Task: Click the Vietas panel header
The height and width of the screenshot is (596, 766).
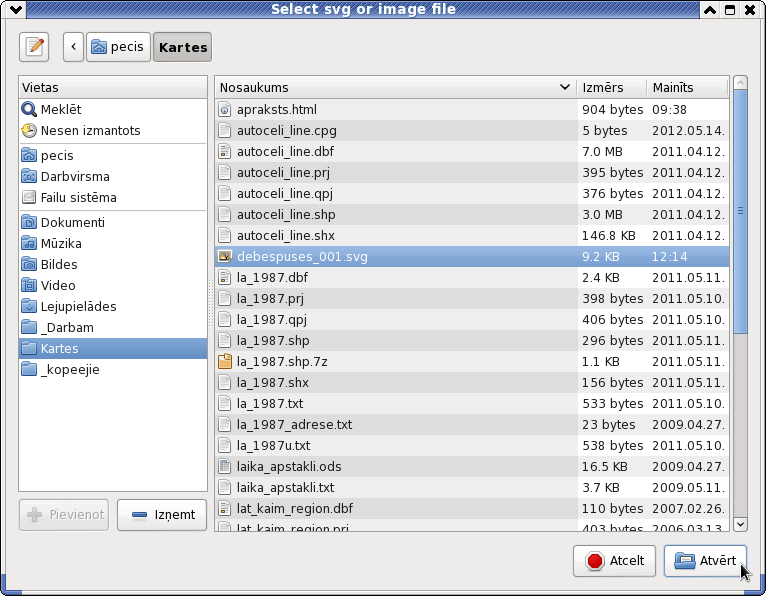Action: pos(113,87)
